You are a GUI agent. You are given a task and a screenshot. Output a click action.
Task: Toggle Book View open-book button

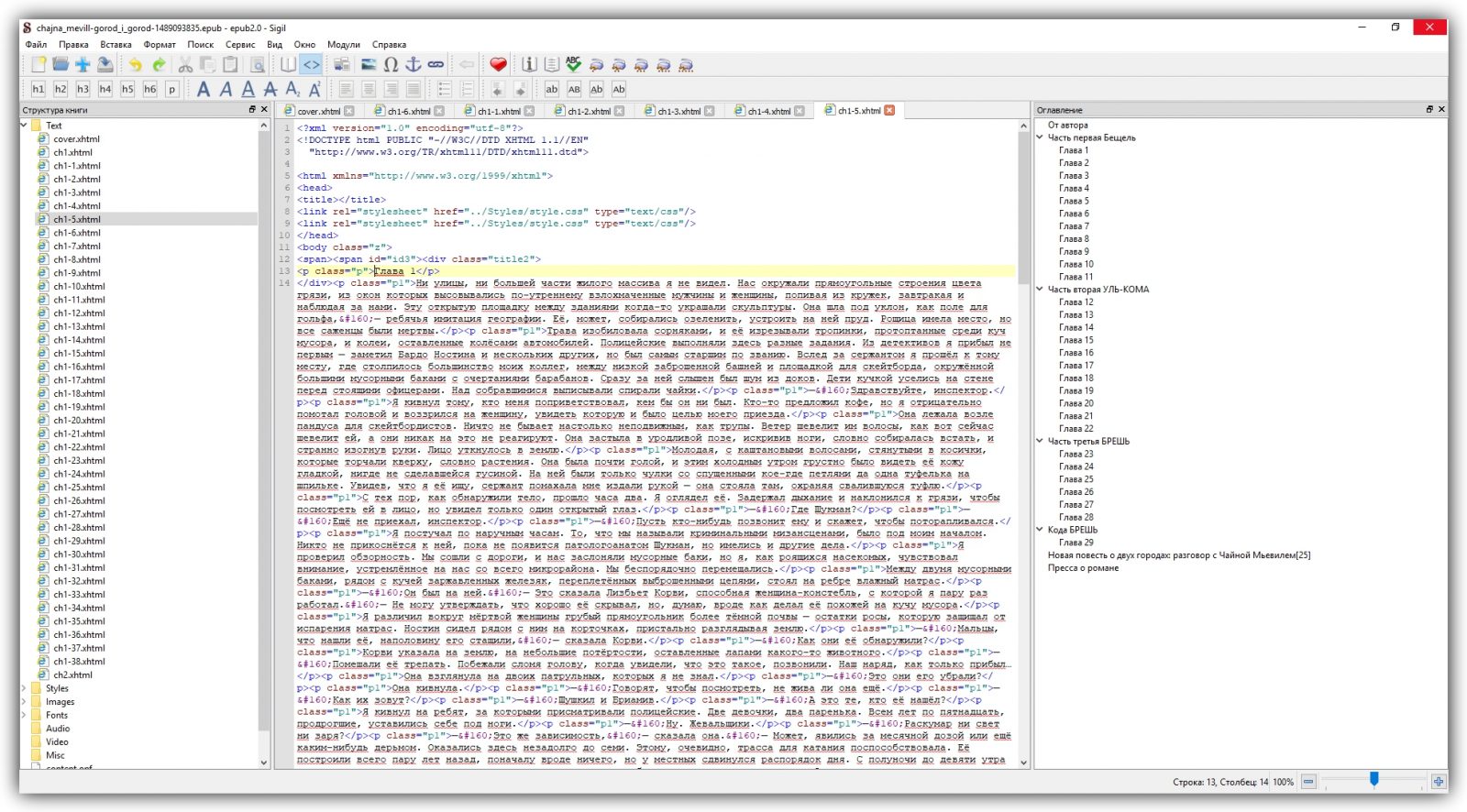click(289, 64)
